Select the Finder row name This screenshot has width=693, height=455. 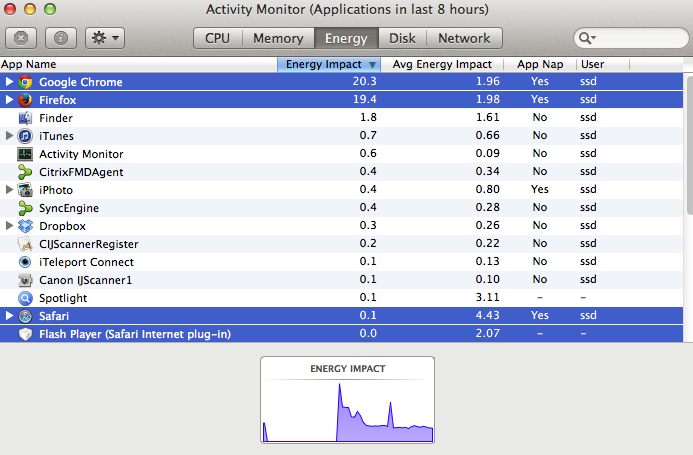pos(56,118)
